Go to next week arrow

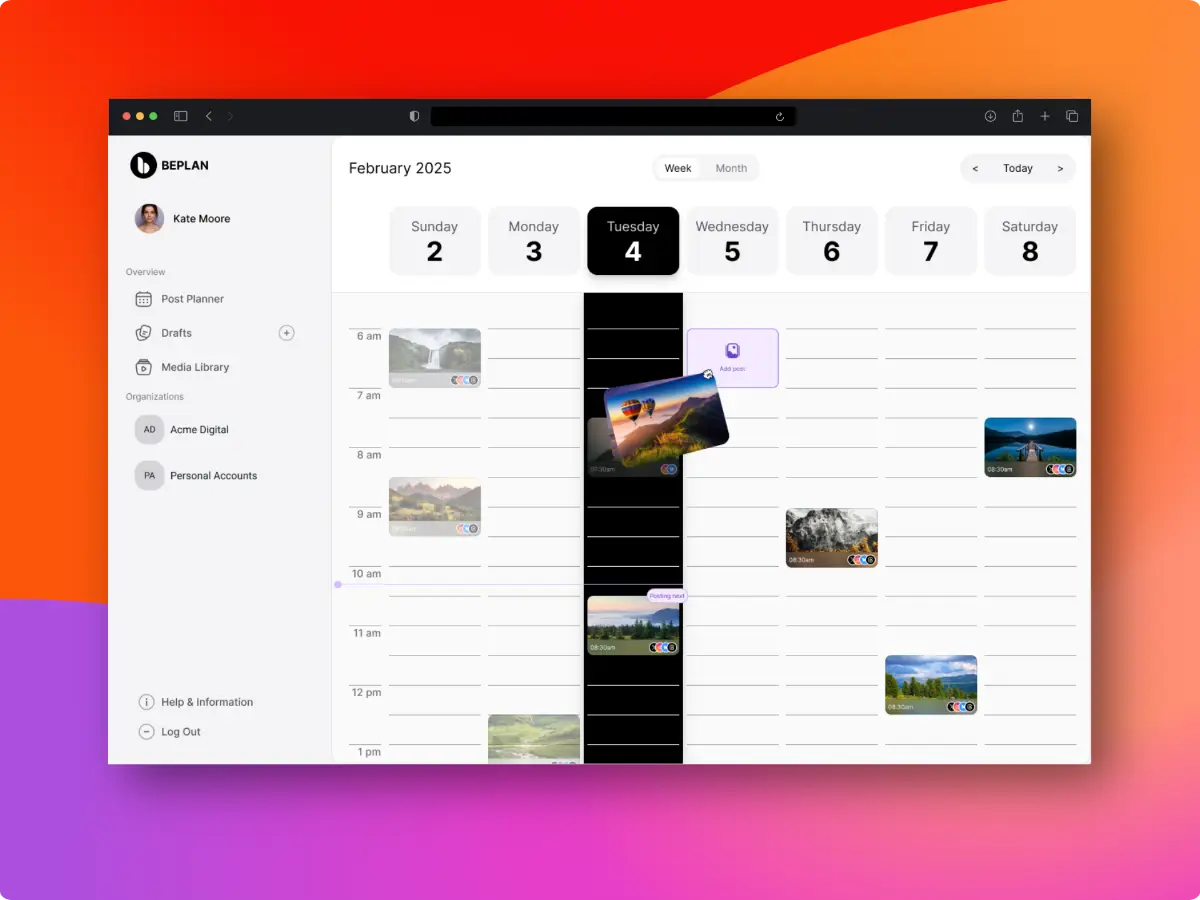[1060, 168]
